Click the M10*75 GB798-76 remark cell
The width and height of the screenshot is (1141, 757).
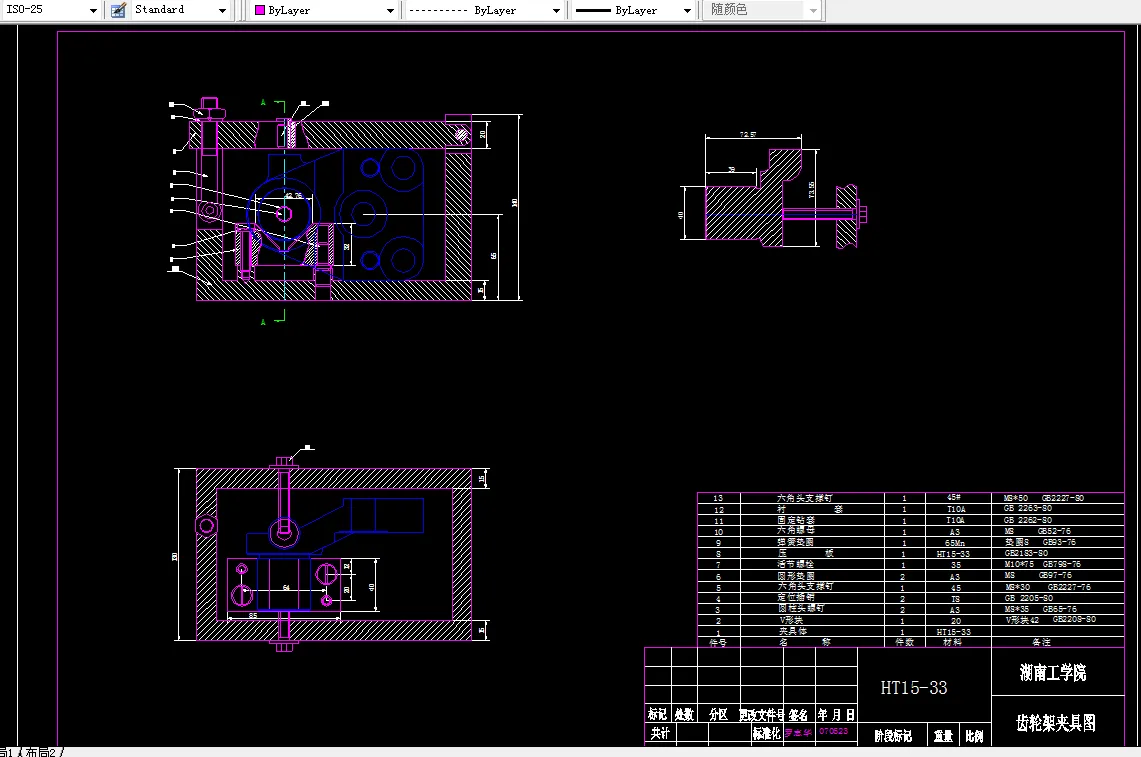click(1043, 564)
